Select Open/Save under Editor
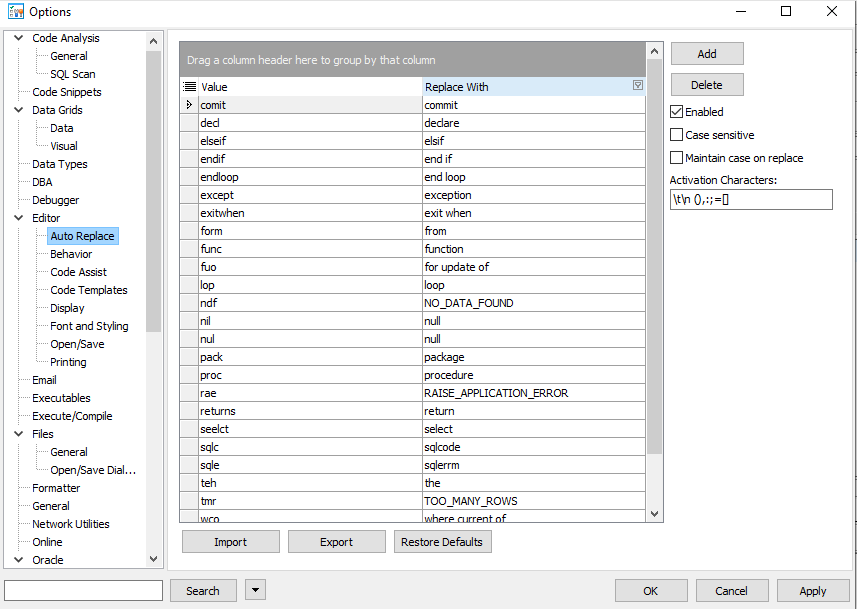Viewport: 857px width, 609px height. (77, 344)
